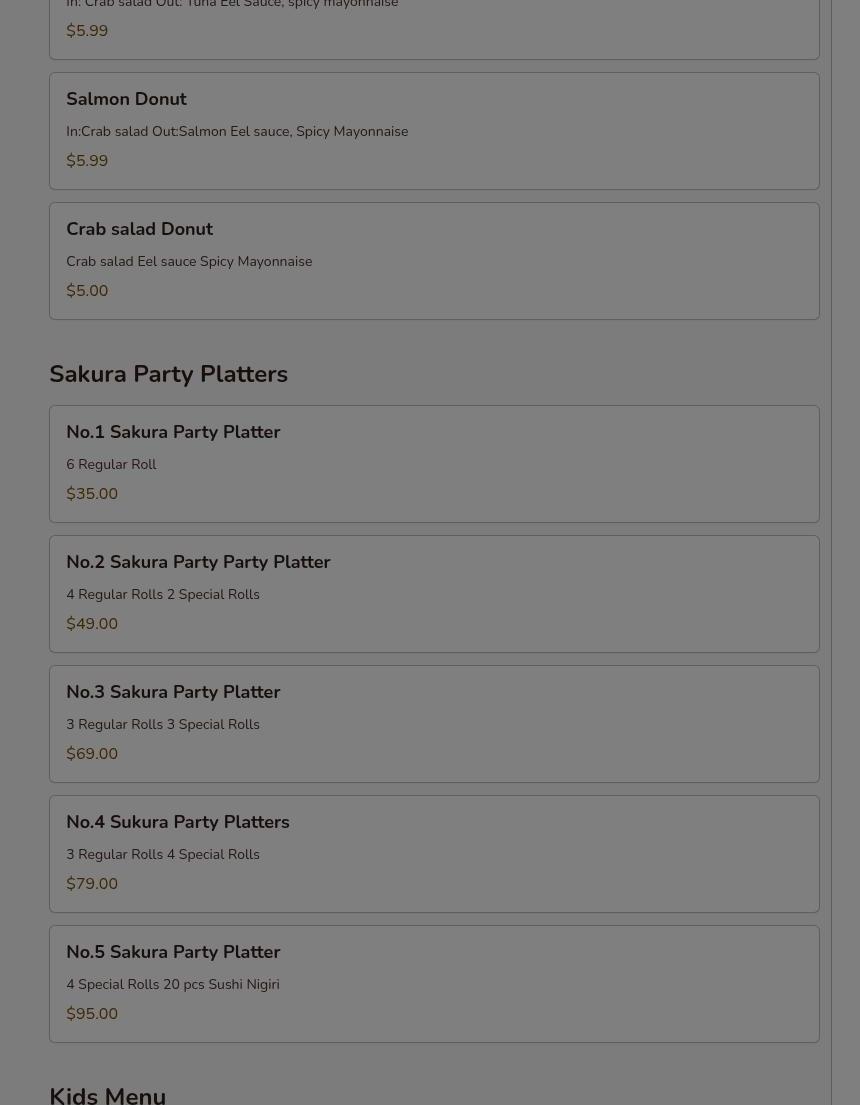Screen dimensions: 860x1105
Task: Click '4 Special Rolls 20 pcs Sushi Nigiri' description
Action: pos(173,984)
